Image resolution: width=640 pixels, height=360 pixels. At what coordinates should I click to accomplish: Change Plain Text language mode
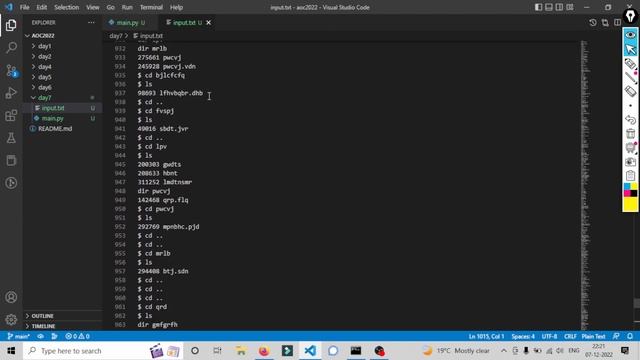point(593,336)
